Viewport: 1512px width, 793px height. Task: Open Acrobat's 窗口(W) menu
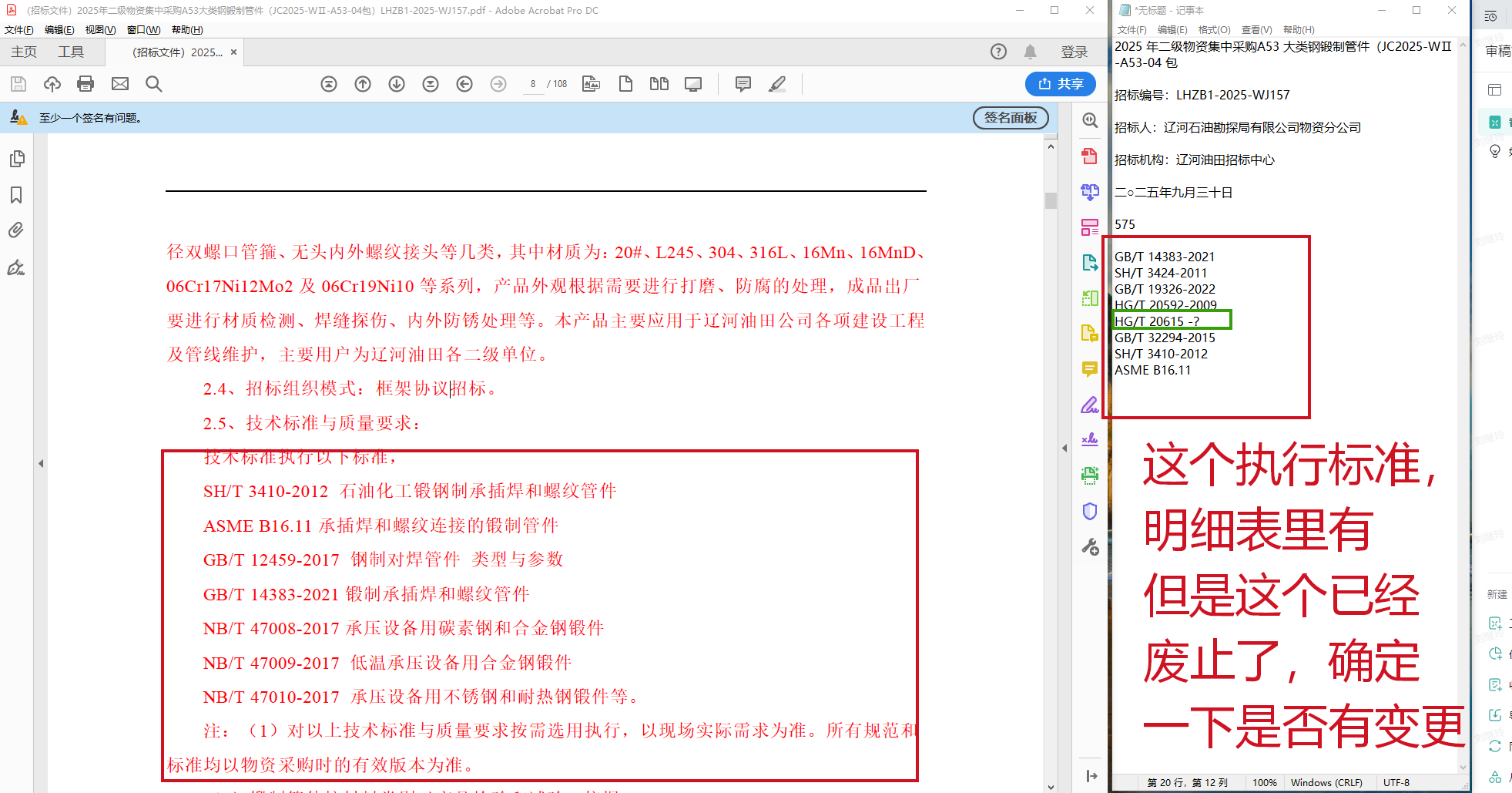tap(143, 30)
